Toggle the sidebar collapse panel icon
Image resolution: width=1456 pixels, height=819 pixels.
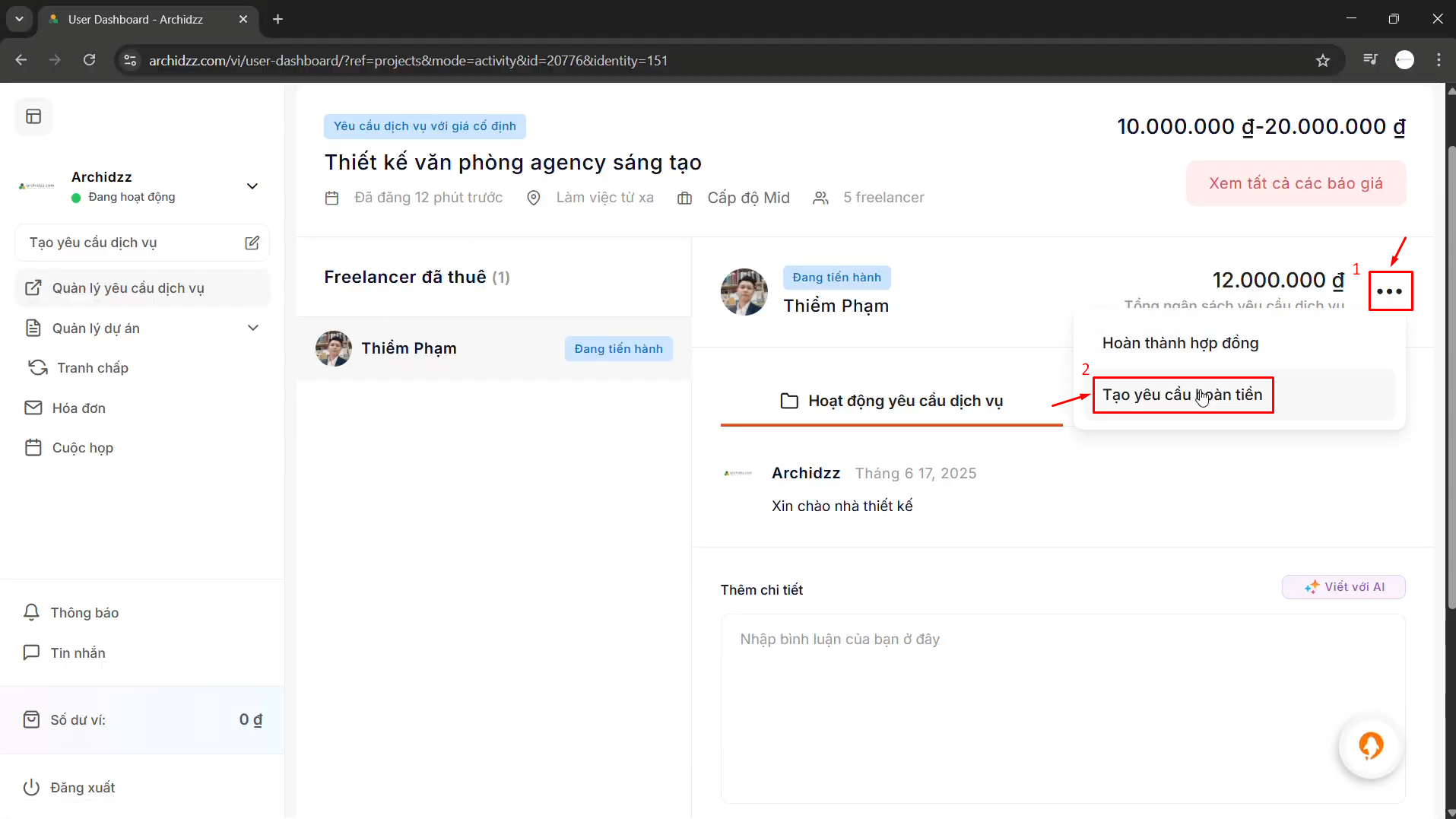pyautogui.click(x=33, y=116)
